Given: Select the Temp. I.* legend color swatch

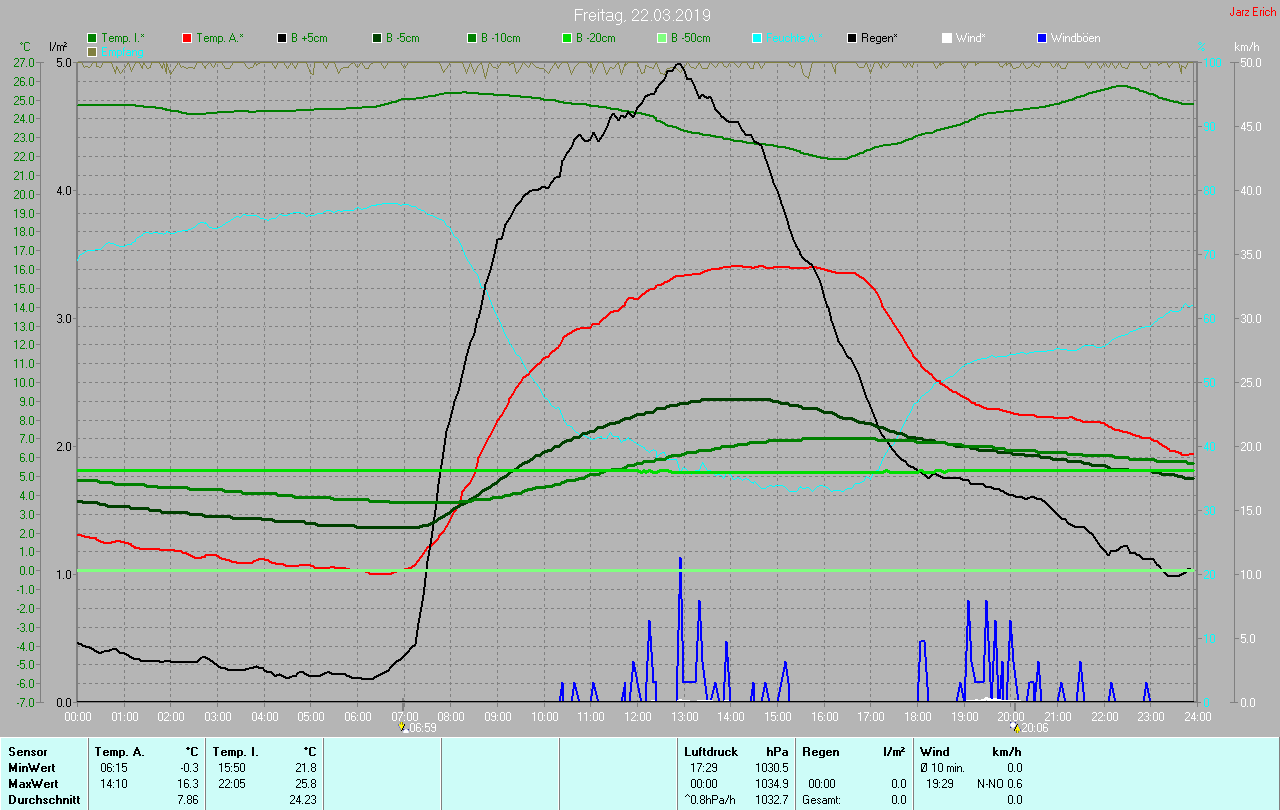Looking at the screenshot, I should click(x=92, y=38).
